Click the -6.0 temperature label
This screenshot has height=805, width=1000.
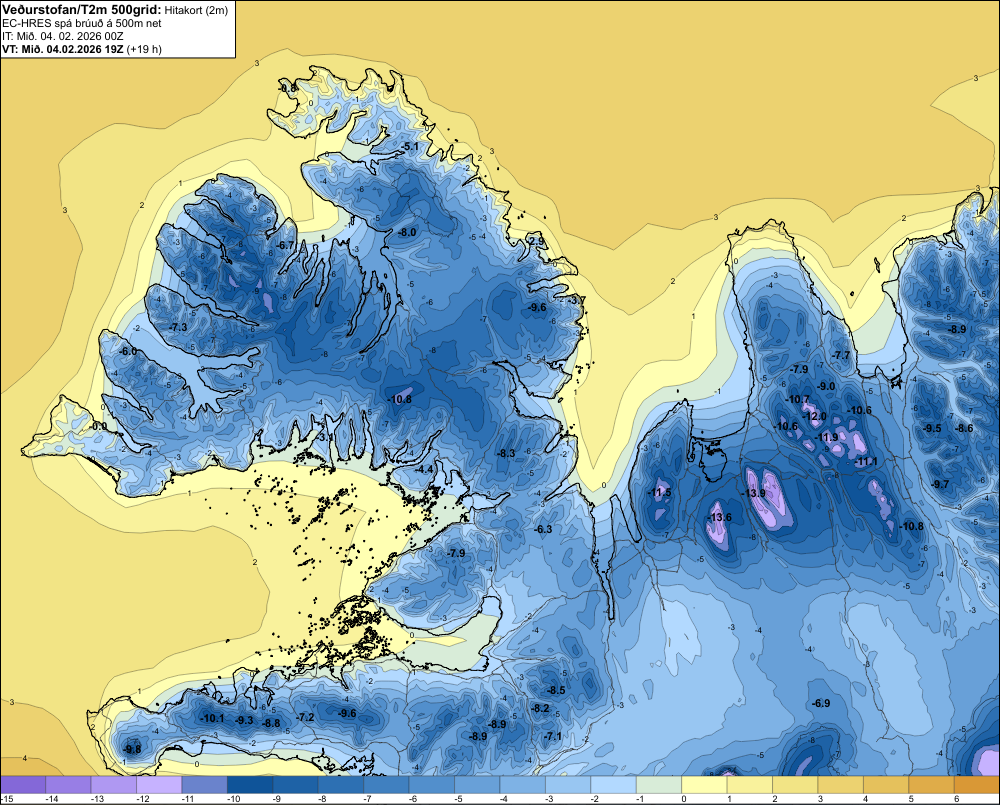pos(128,352)
